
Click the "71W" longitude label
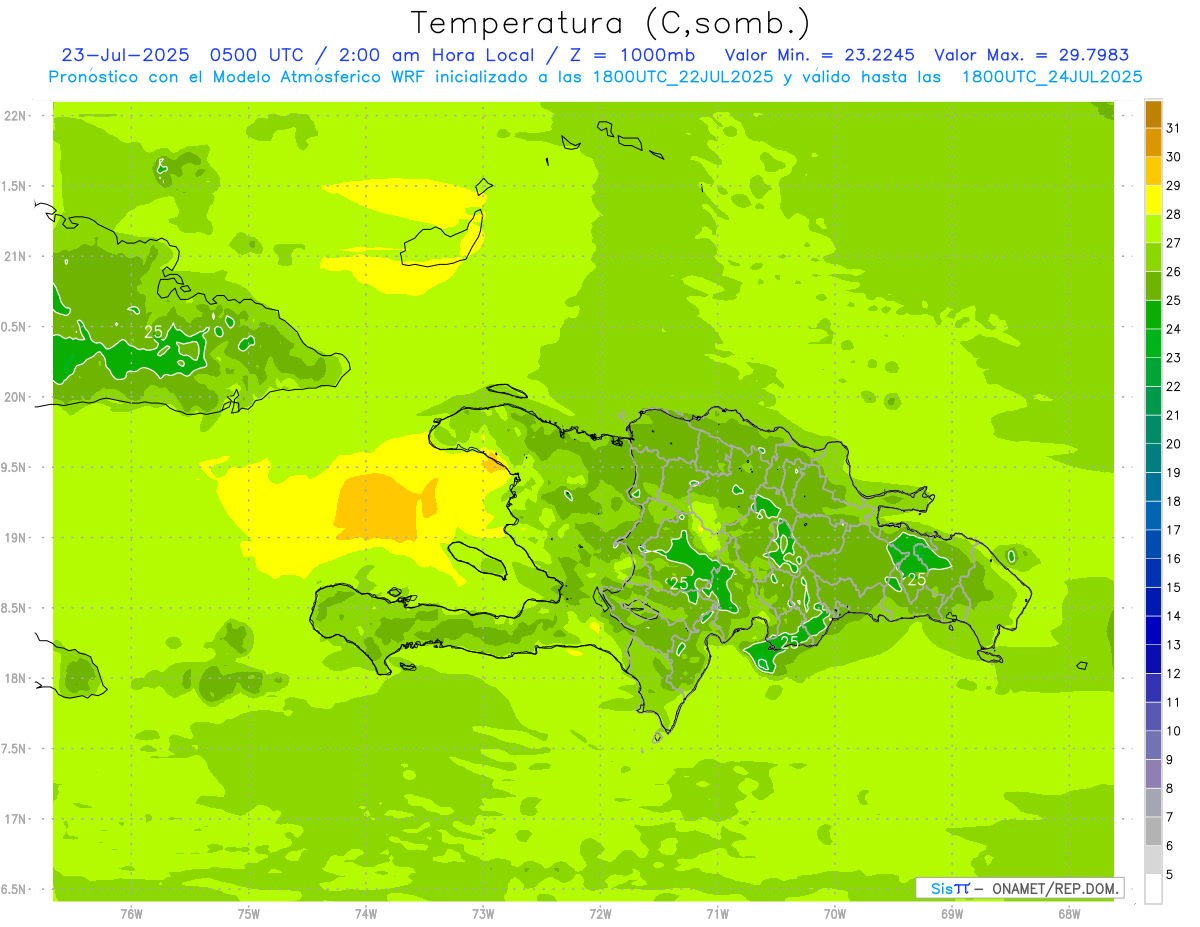pos(717,913)
